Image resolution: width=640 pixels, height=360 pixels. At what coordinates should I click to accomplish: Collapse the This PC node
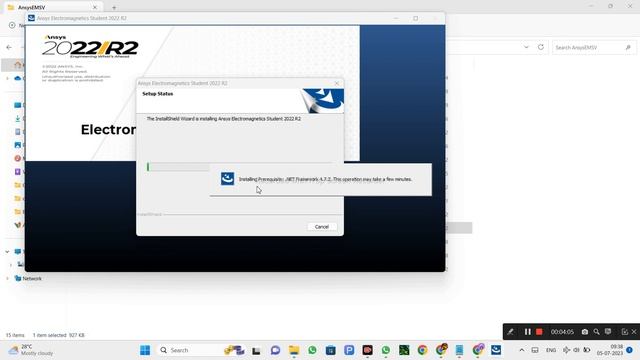[x=7, y=251]
